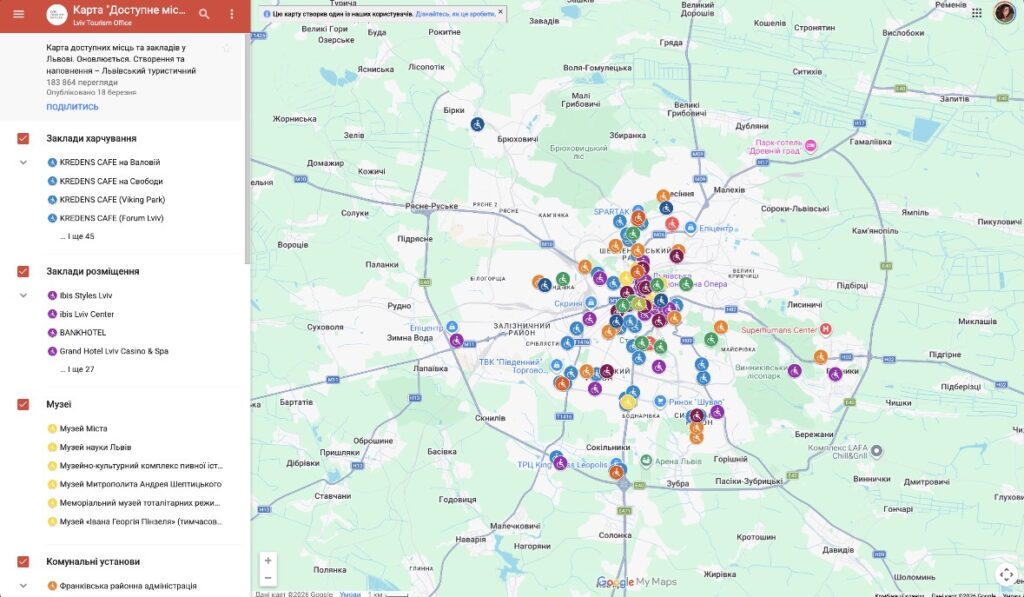Click the Комплекс LAFA Chill&Grill pin
This screenshot has height=597, width=1024.
876,451
